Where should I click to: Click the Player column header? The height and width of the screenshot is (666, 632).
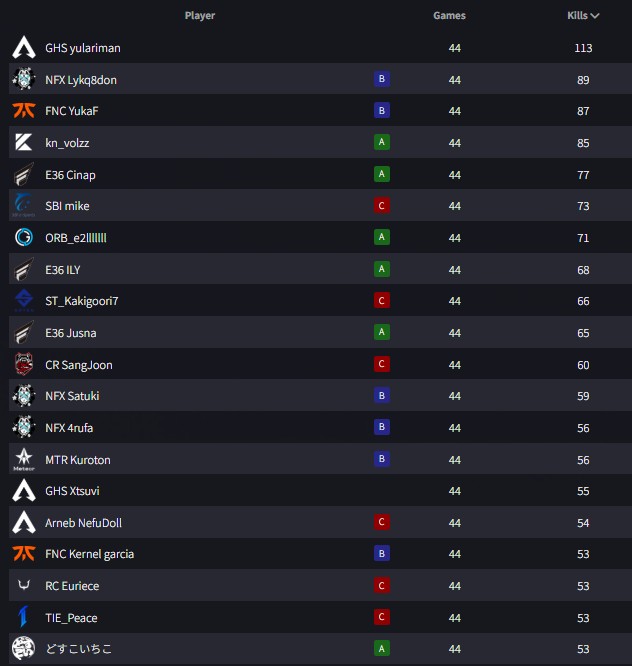point(200,16)
